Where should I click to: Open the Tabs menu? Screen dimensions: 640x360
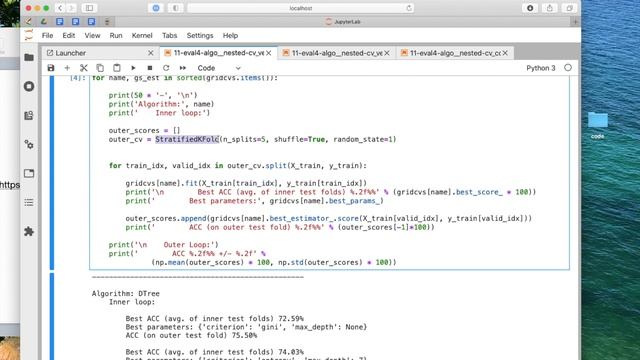tap(169, 36)
